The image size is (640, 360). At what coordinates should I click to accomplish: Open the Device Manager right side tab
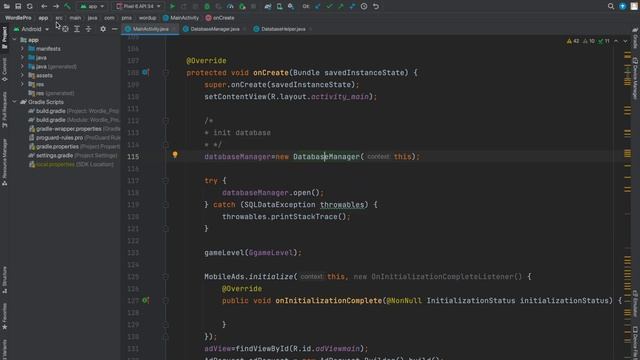click(636, 78)
